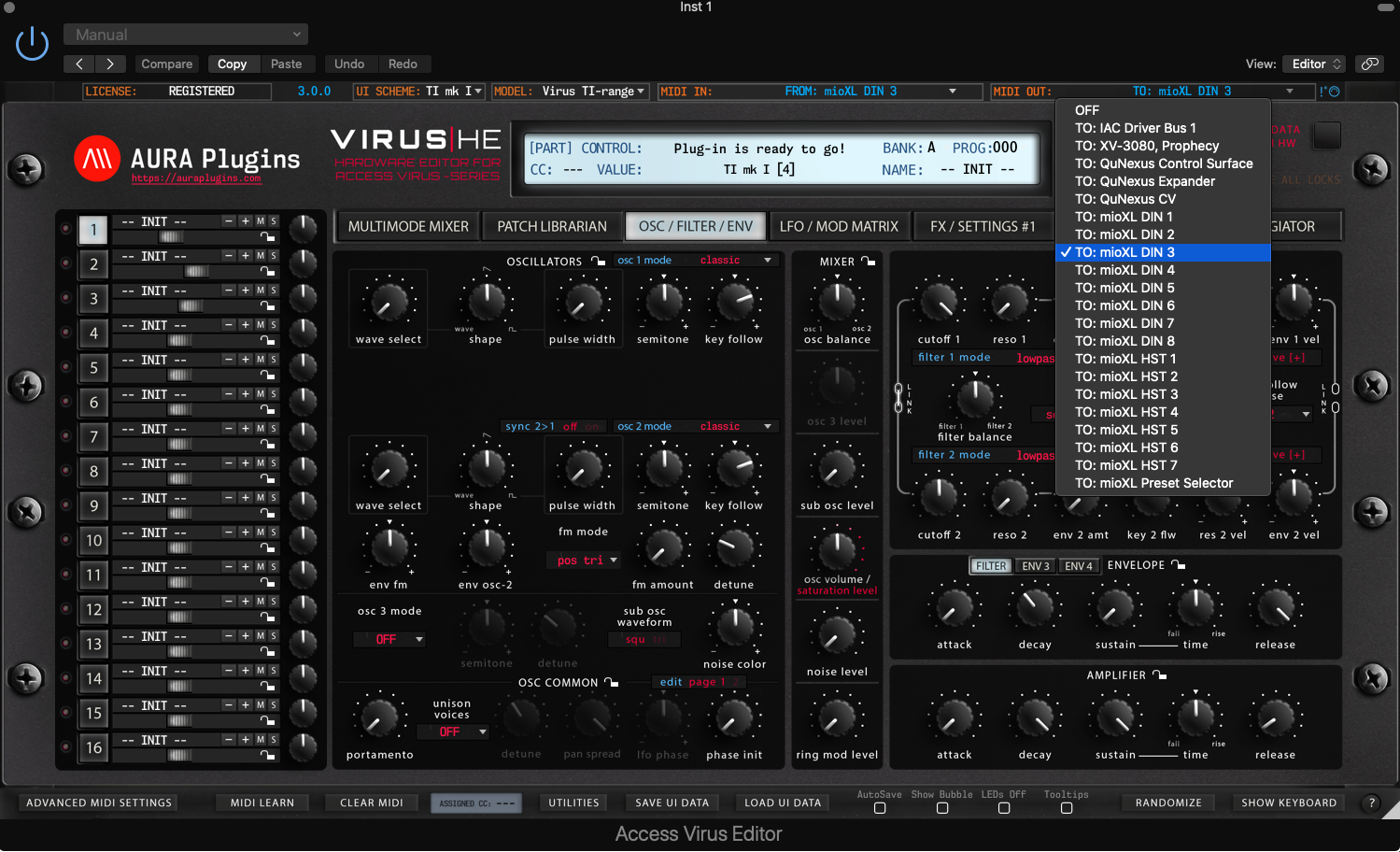This screenshot has width=1400, height=852.
Task: Click the AURA Plugins red logo
Action: pos(97,159)
